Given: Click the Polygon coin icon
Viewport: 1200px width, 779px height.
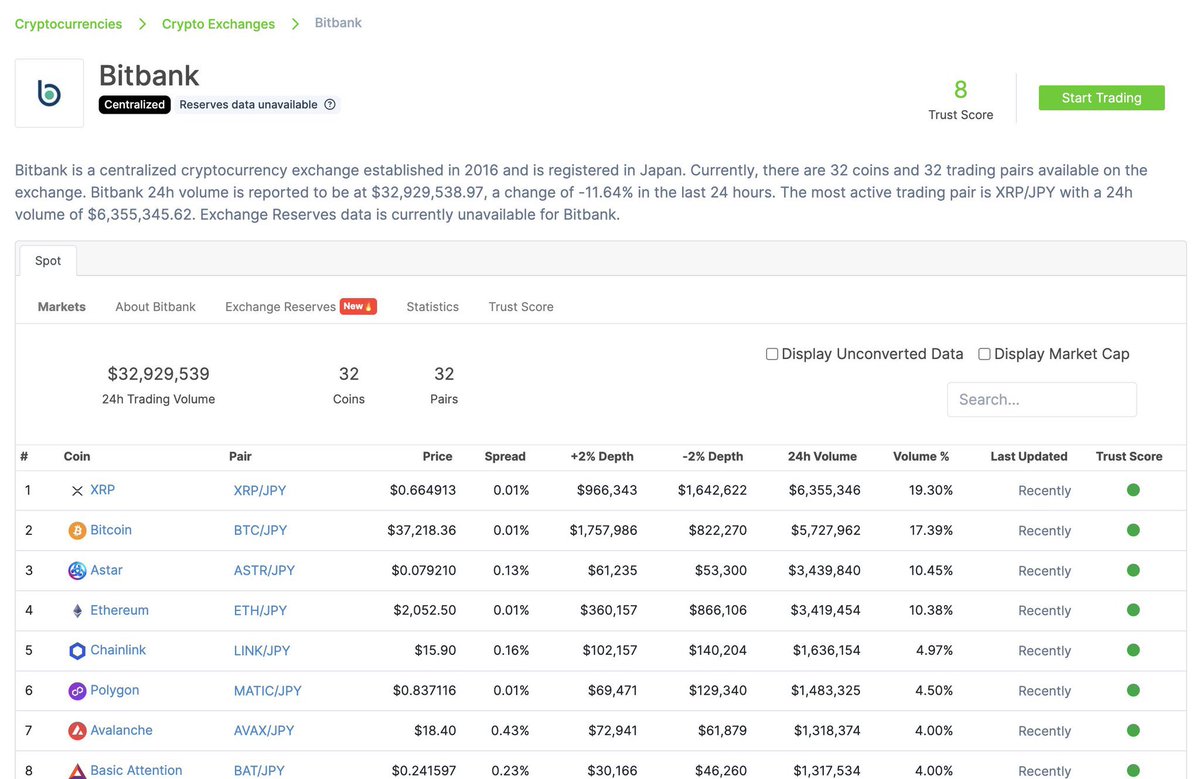Looking at the screenshot, I should pos(77,691).
